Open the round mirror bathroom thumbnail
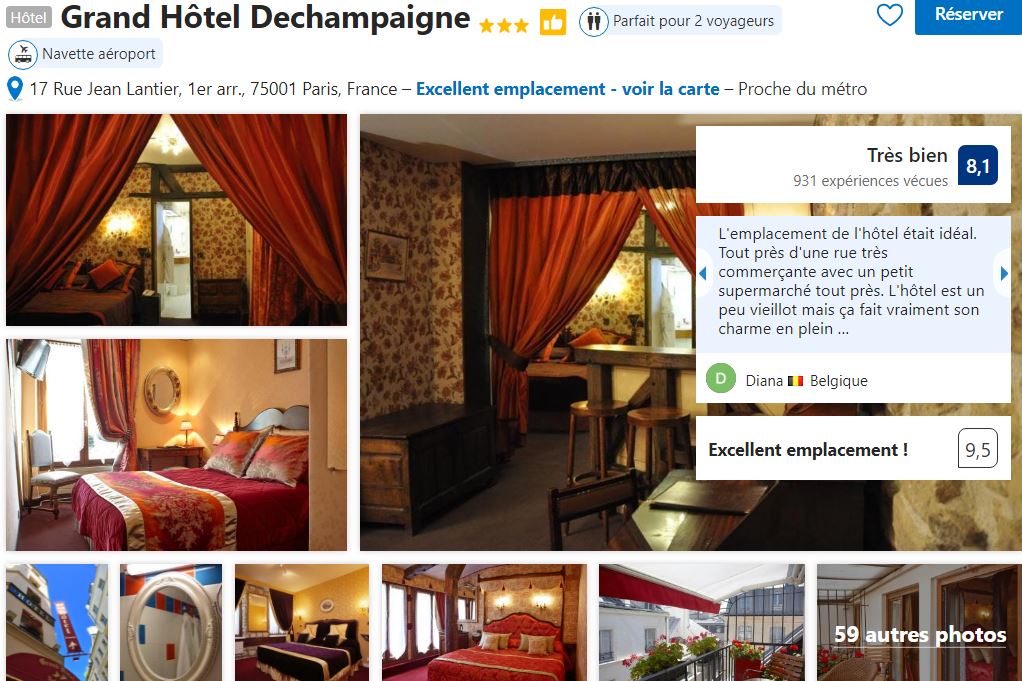 (x=171, y=622)
